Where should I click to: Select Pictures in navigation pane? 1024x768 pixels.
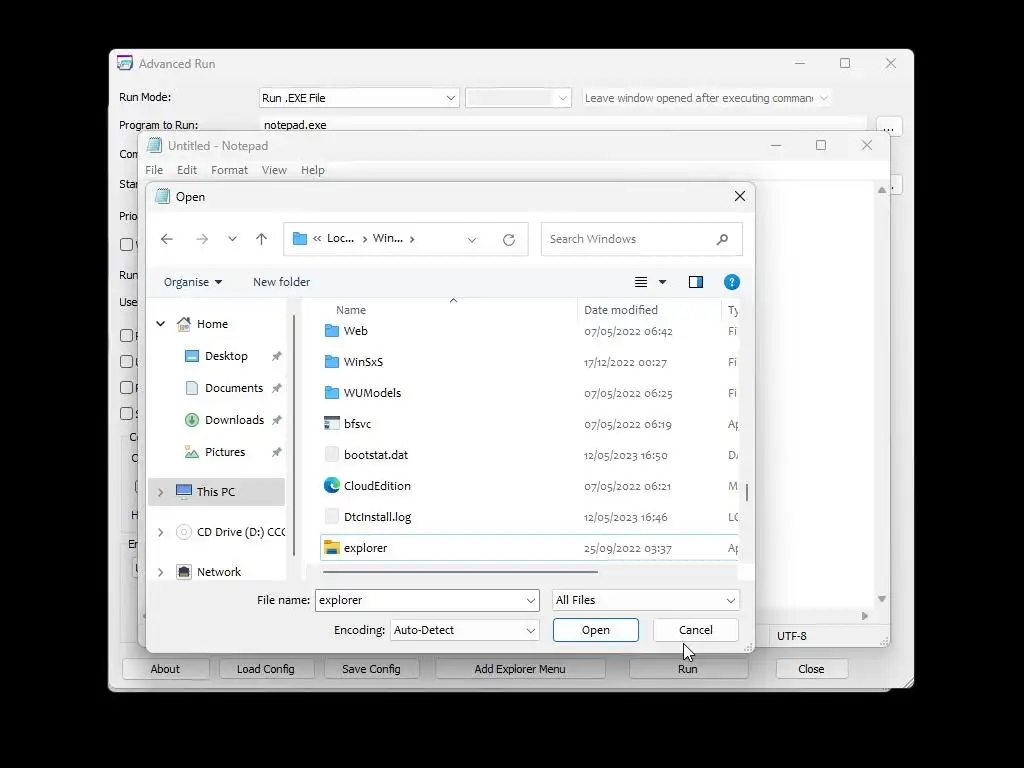pos(225,452)
